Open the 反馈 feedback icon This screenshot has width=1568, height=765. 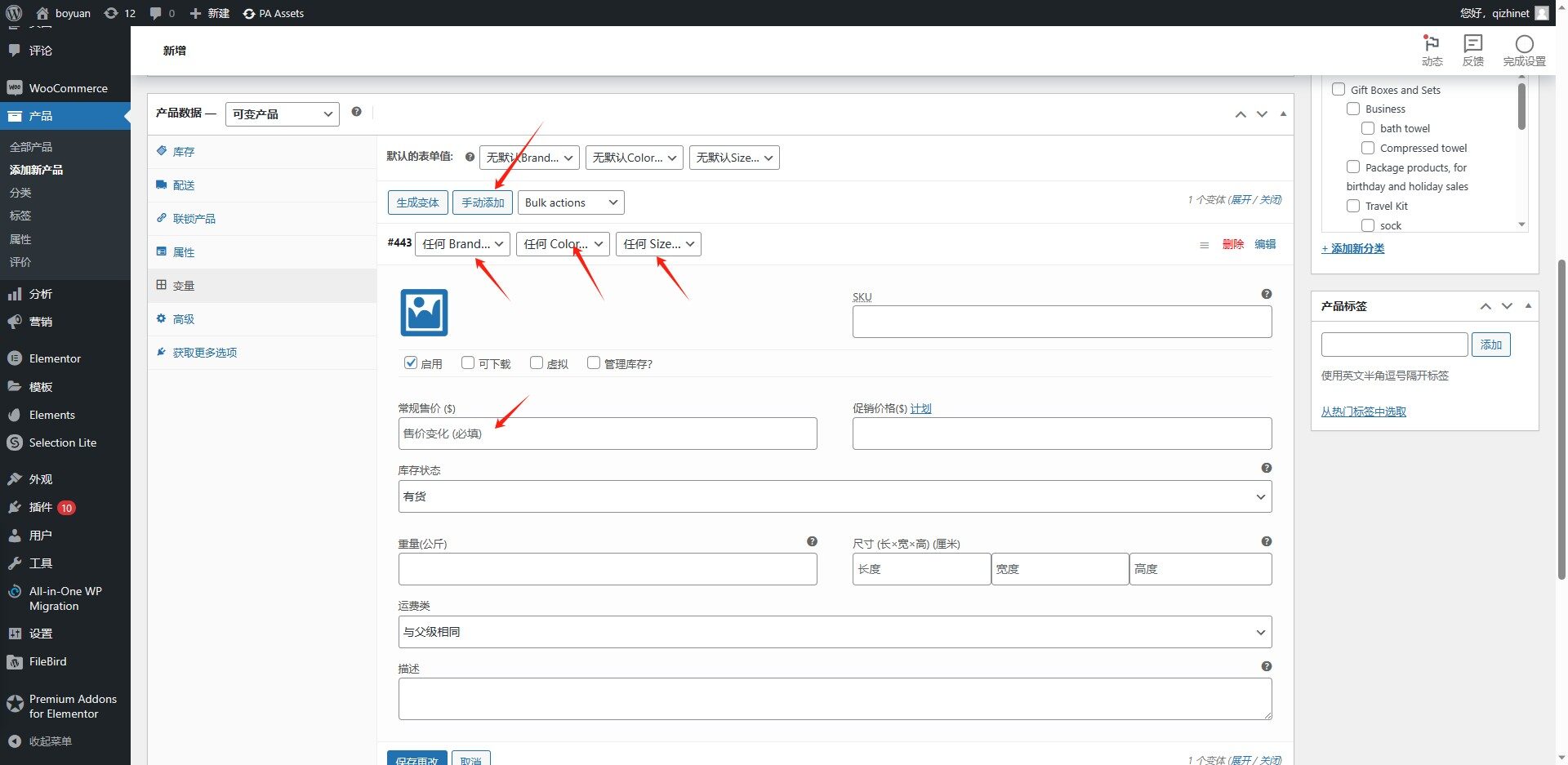(x=1472, y=44)
